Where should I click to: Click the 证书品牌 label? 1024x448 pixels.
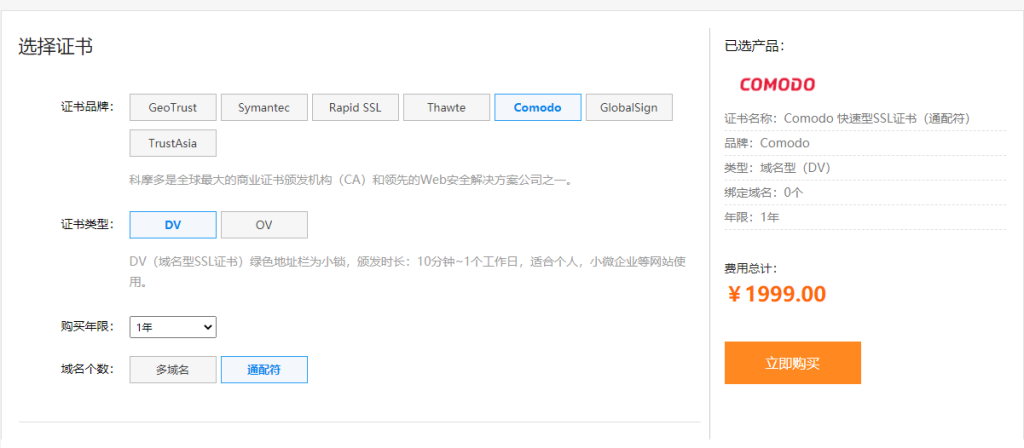pos(88,107)
